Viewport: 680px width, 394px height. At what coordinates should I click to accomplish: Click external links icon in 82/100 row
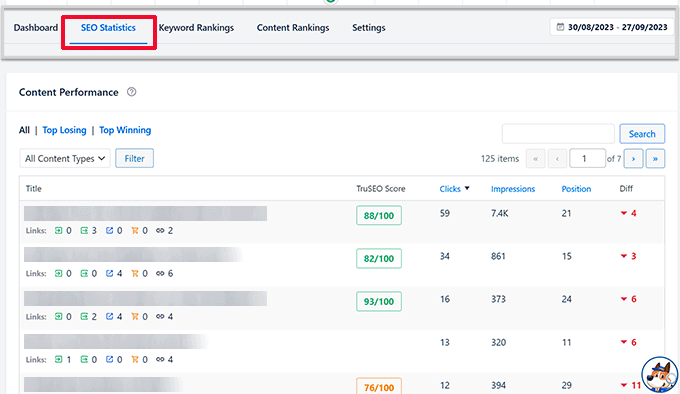(x=109, y=274)
